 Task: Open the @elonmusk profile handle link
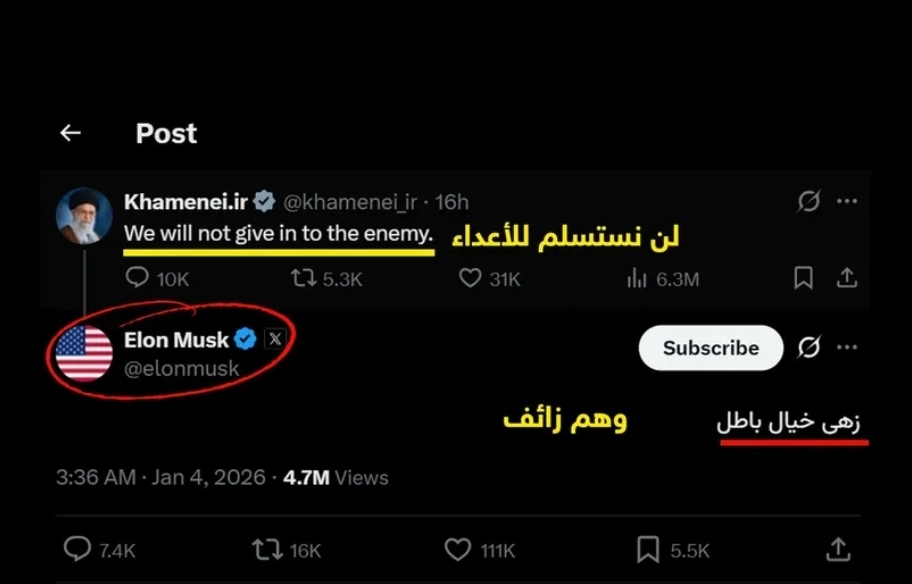tap(182, 369)
